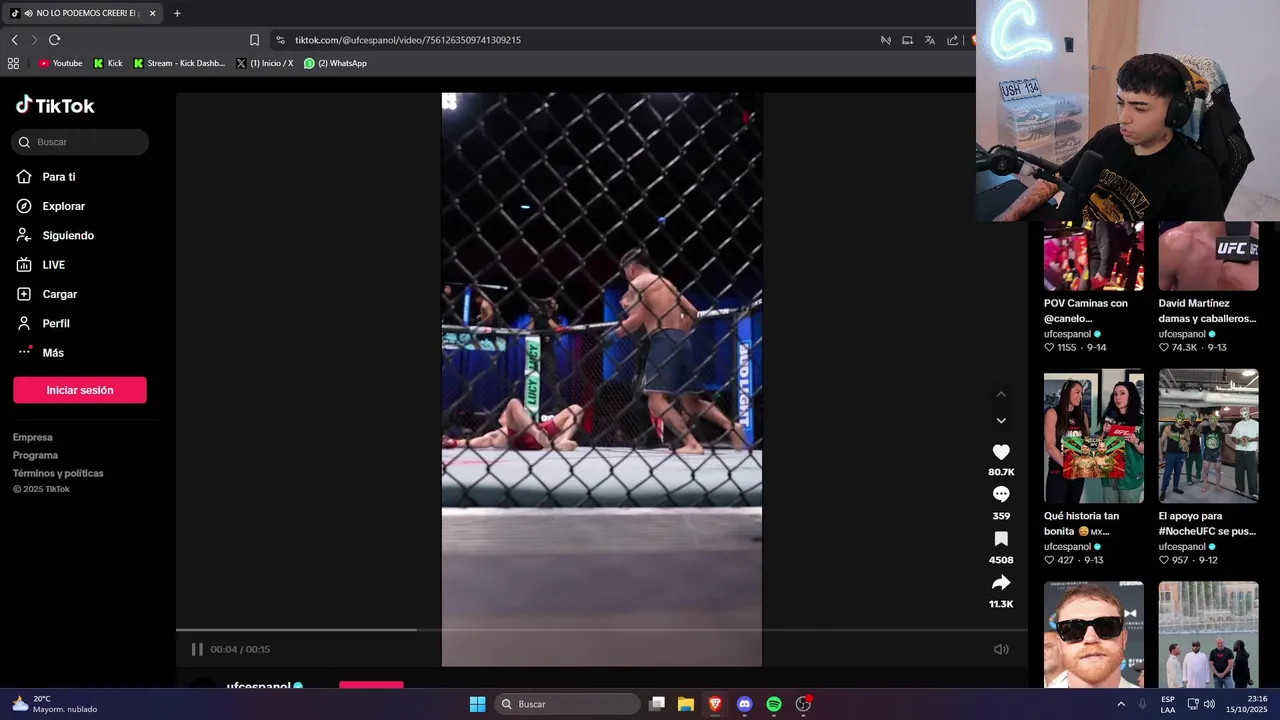
Task: Open El apoyo para #NocheUFC thumbnail
Action: 1208,436
